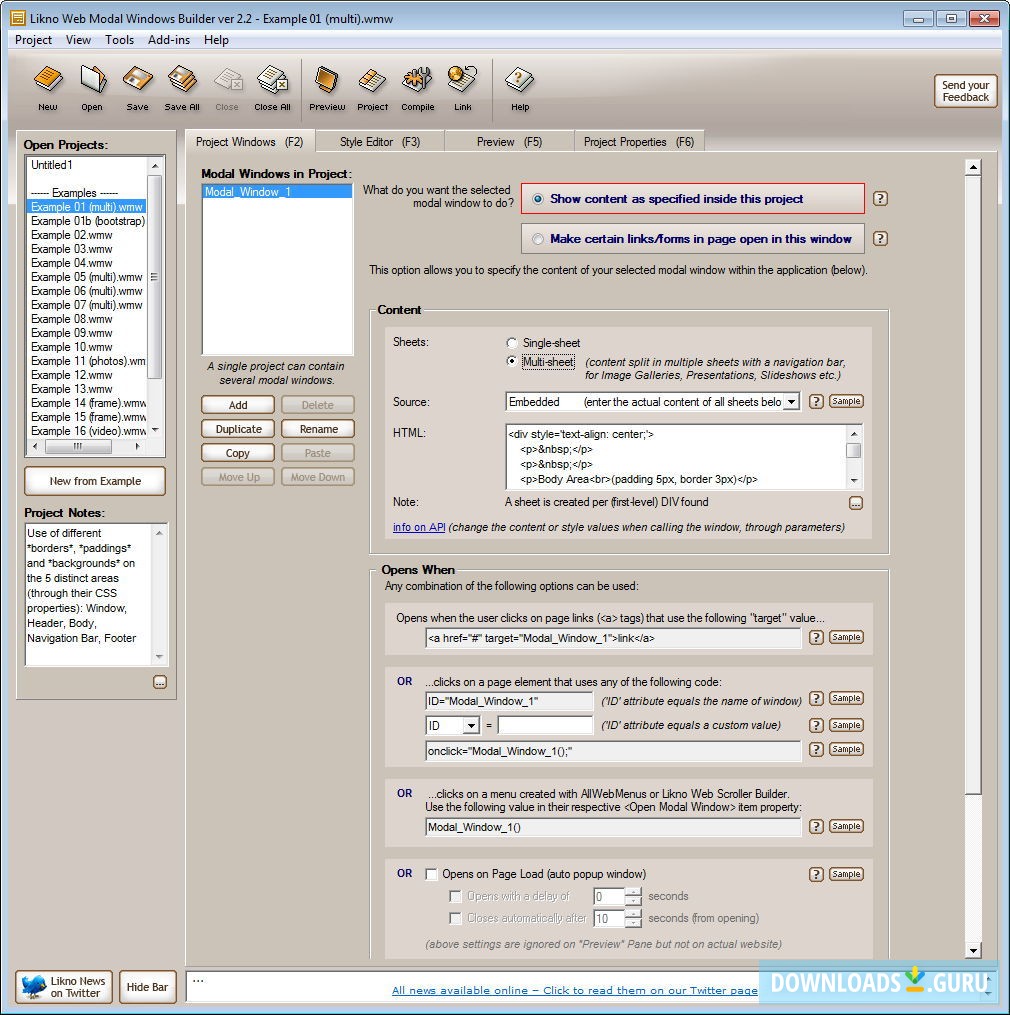
Task: Select Untitled1 in Open Projects list
Action: point(52,165)
